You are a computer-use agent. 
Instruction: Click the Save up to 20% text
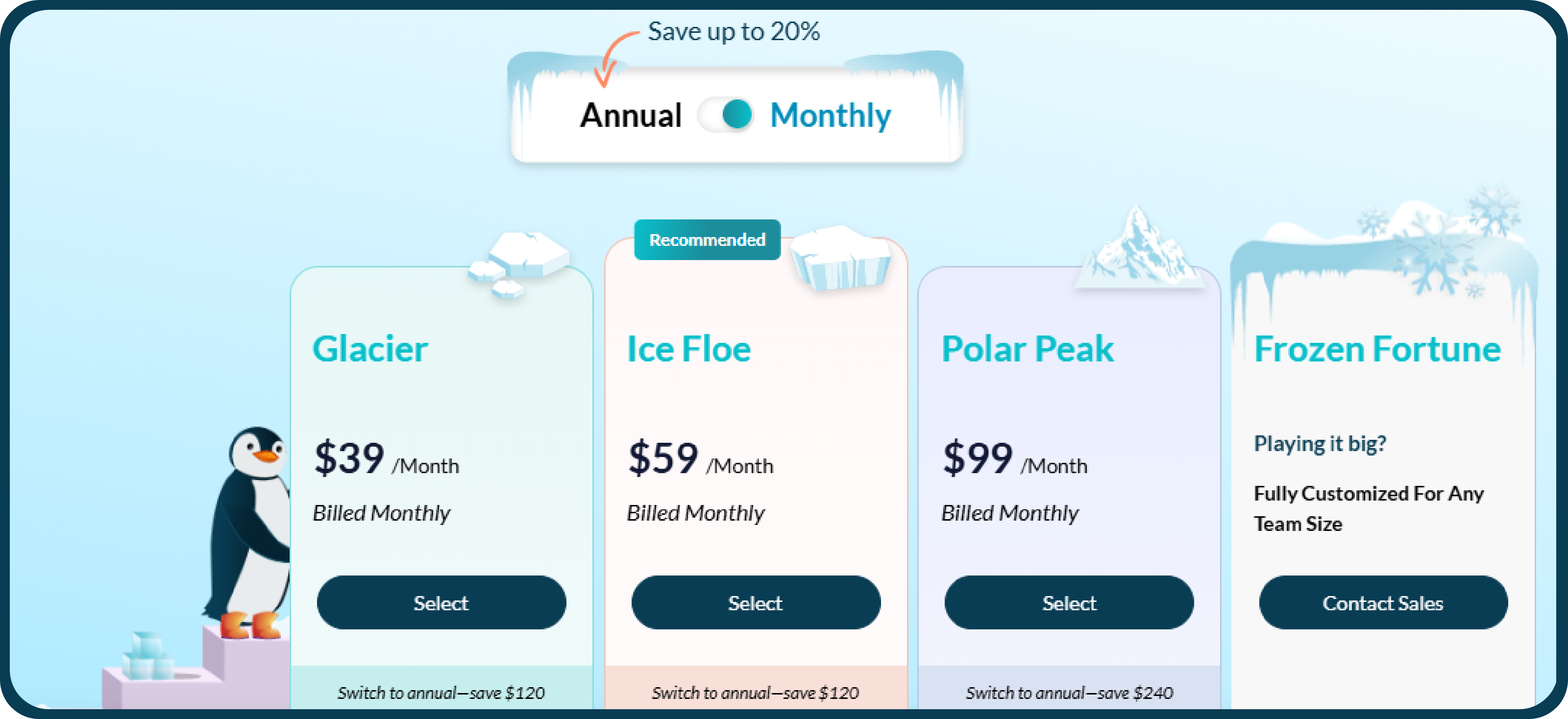(x=734, y=31)
